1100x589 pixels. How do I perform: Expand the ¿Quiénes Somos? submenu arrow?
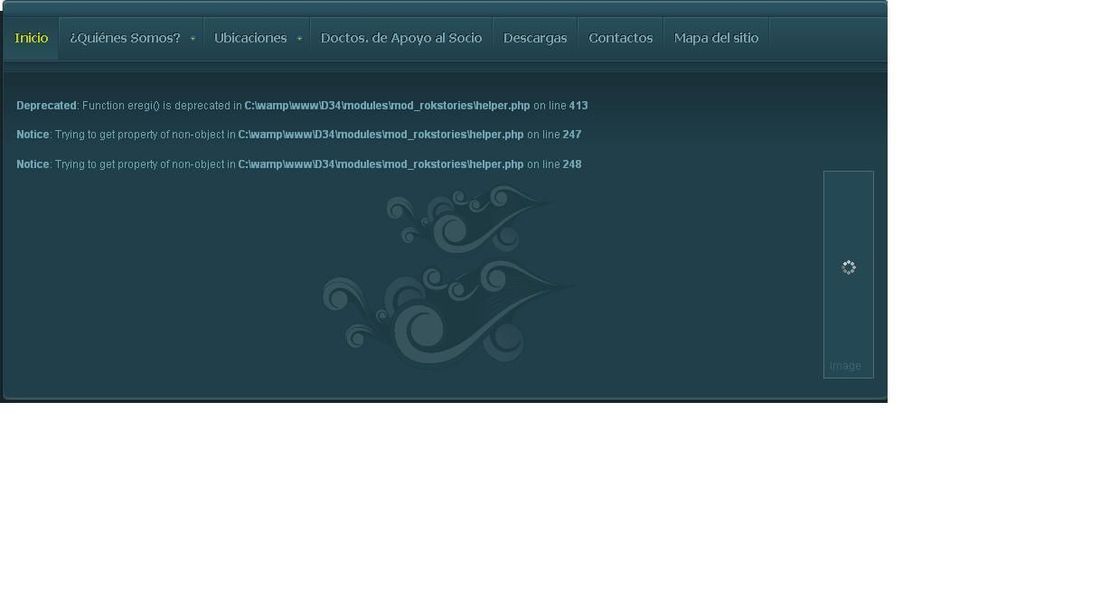[193, 39]
